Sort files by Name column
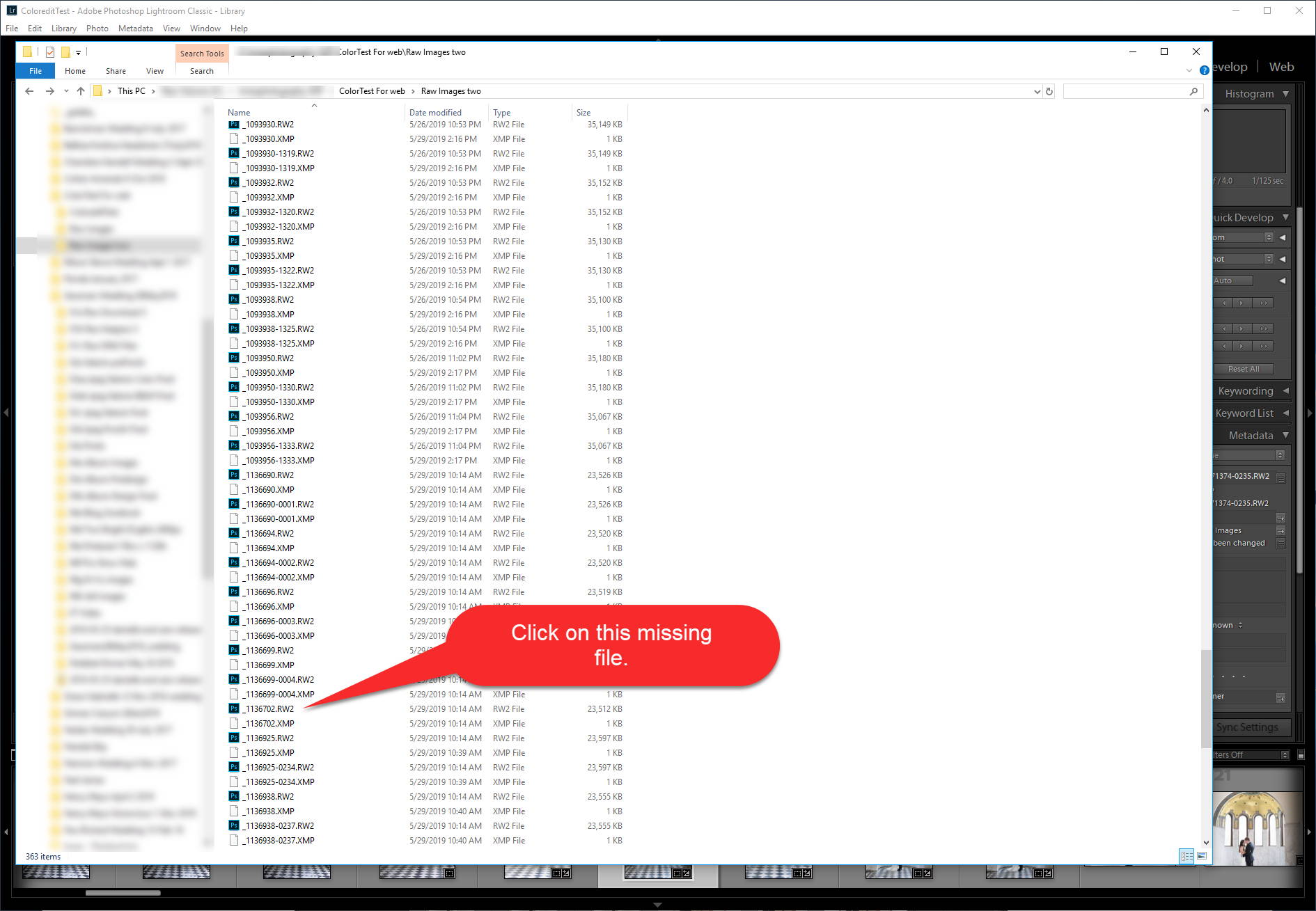Viewport: 1316px width, 911px height. [239, 112]
